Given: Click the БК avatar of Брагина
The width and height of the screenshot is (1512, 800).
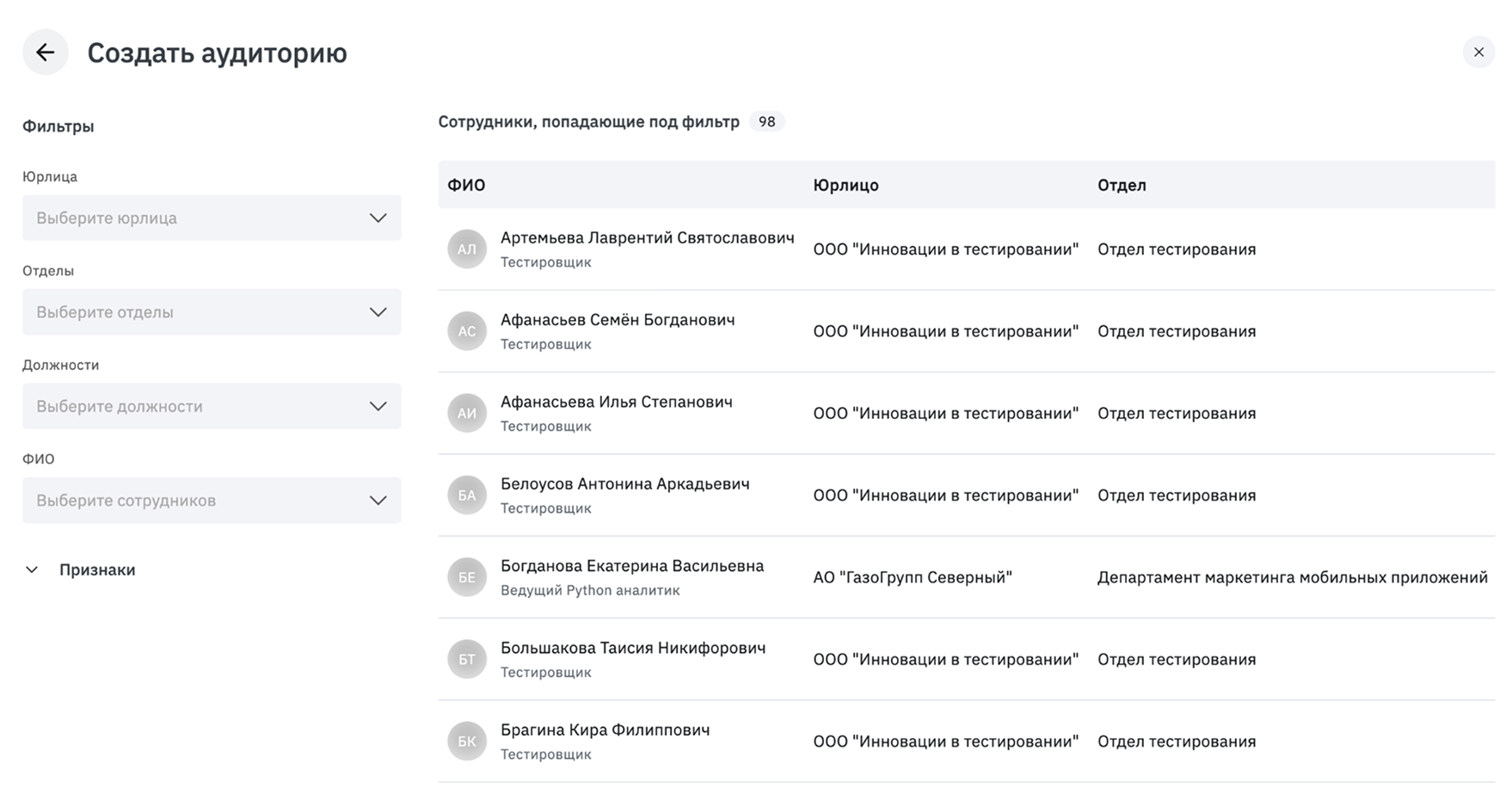Looking at the screenshot, I should coord(467,742).
